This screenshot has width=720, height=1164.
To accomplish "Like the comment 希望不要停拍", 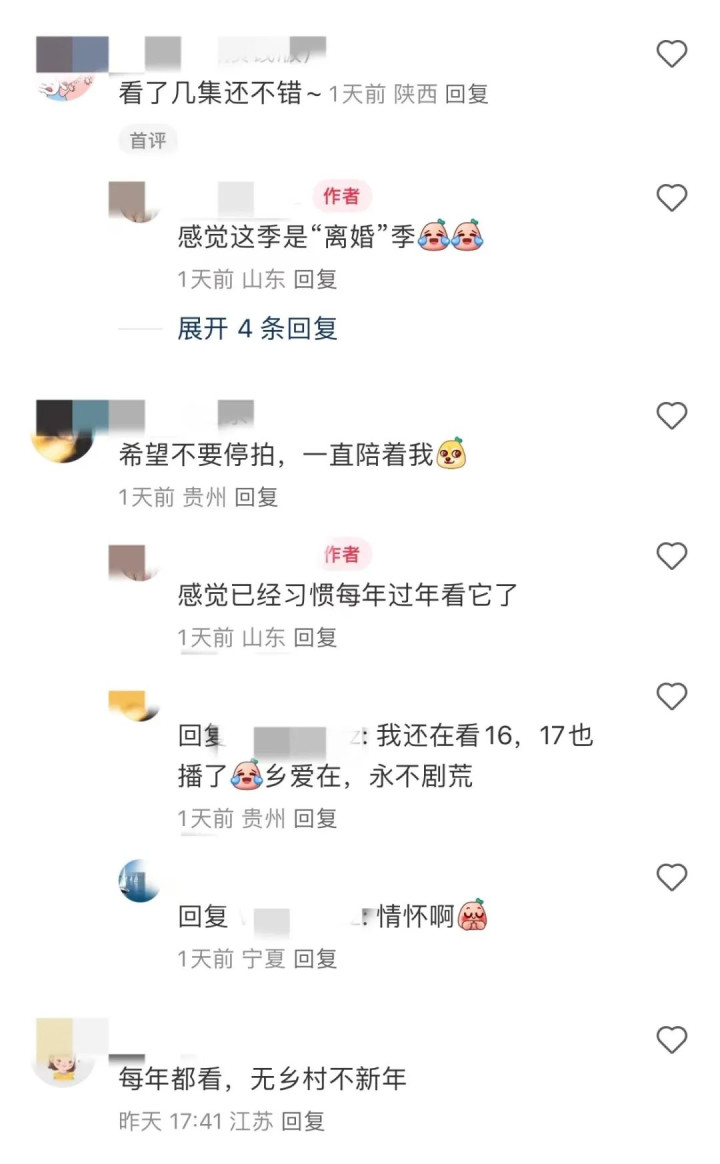I will click(672, 416).
